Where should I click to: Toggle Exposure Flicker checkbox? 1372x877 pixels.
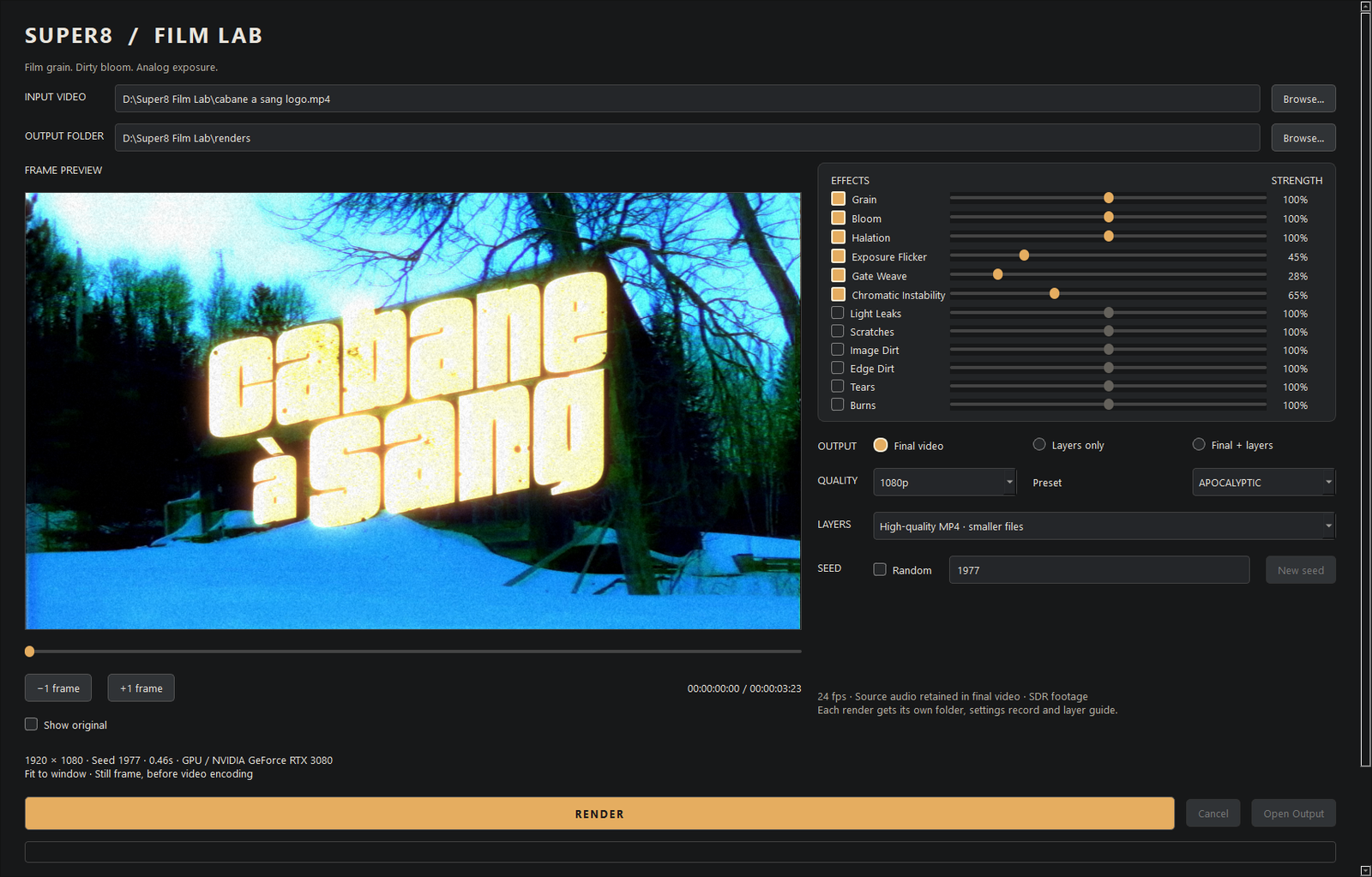click(839, 255)
